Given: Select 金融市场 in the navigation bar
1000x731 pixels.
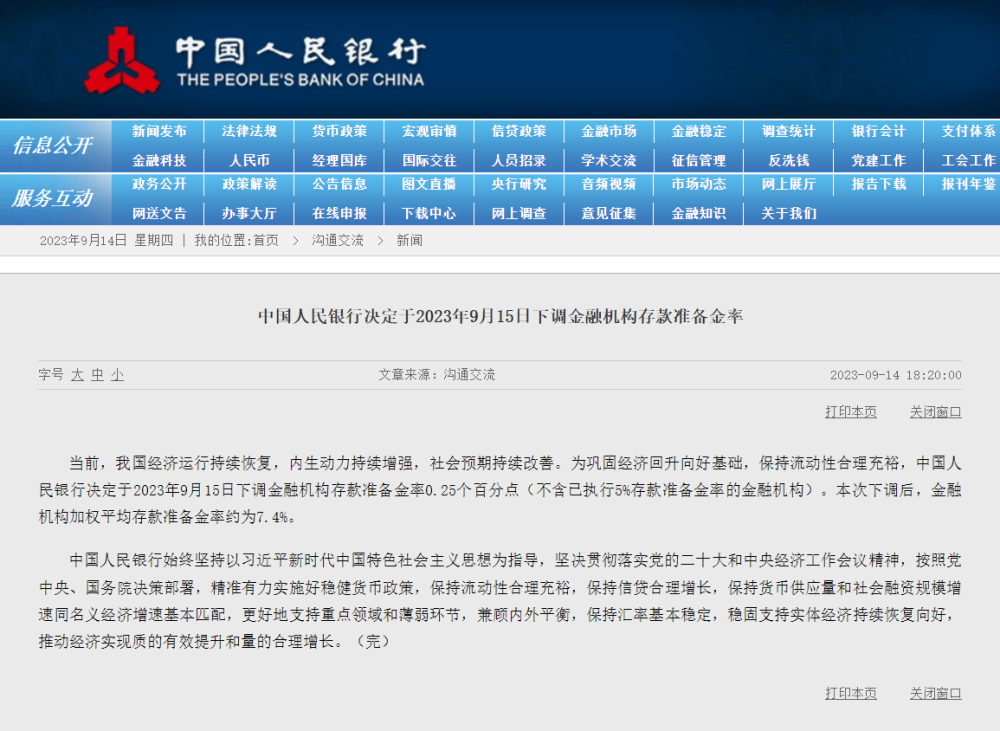Looking at the screenshot, I should click(608, 131).
